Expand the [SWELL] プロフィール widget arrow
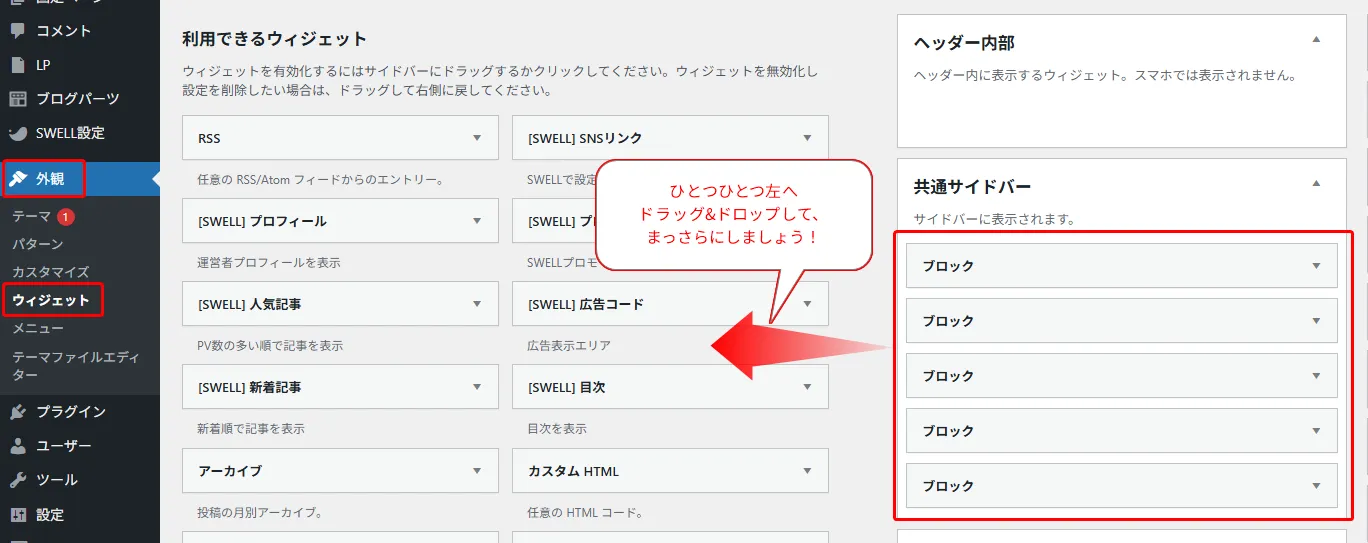Image resolution: width=1368 pixels, height=543 pixels. [477, 221]
